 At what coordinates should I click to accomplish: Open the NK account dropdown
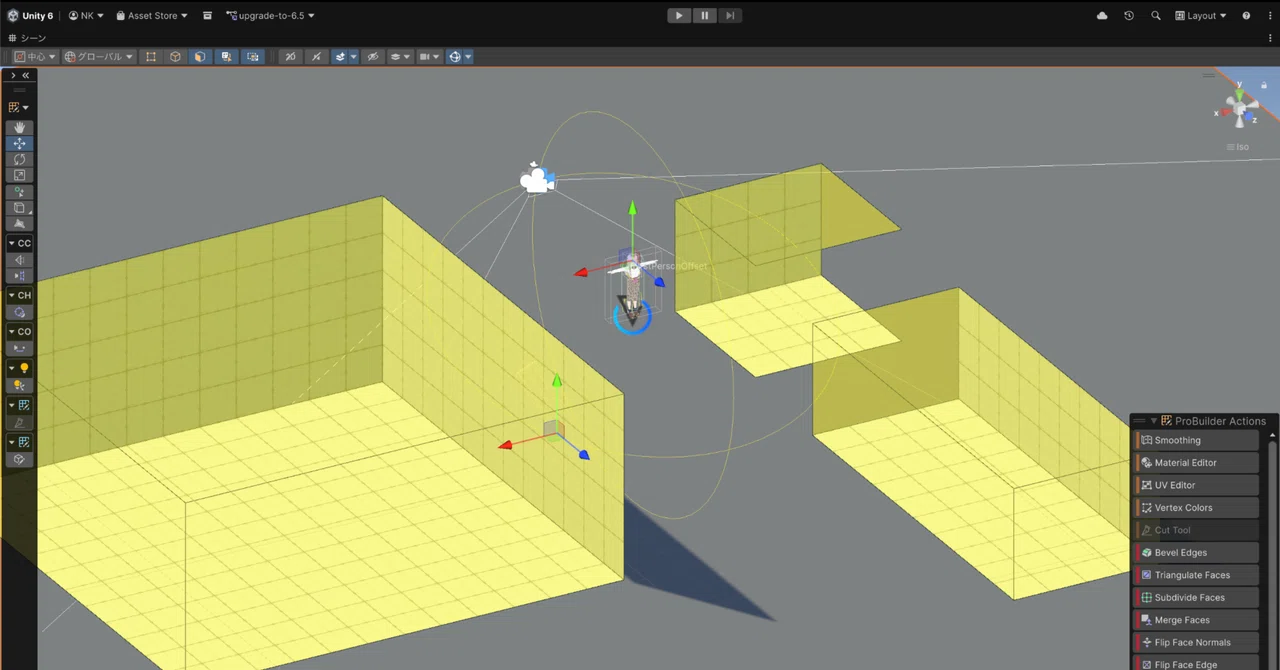[x=86, y=16]
